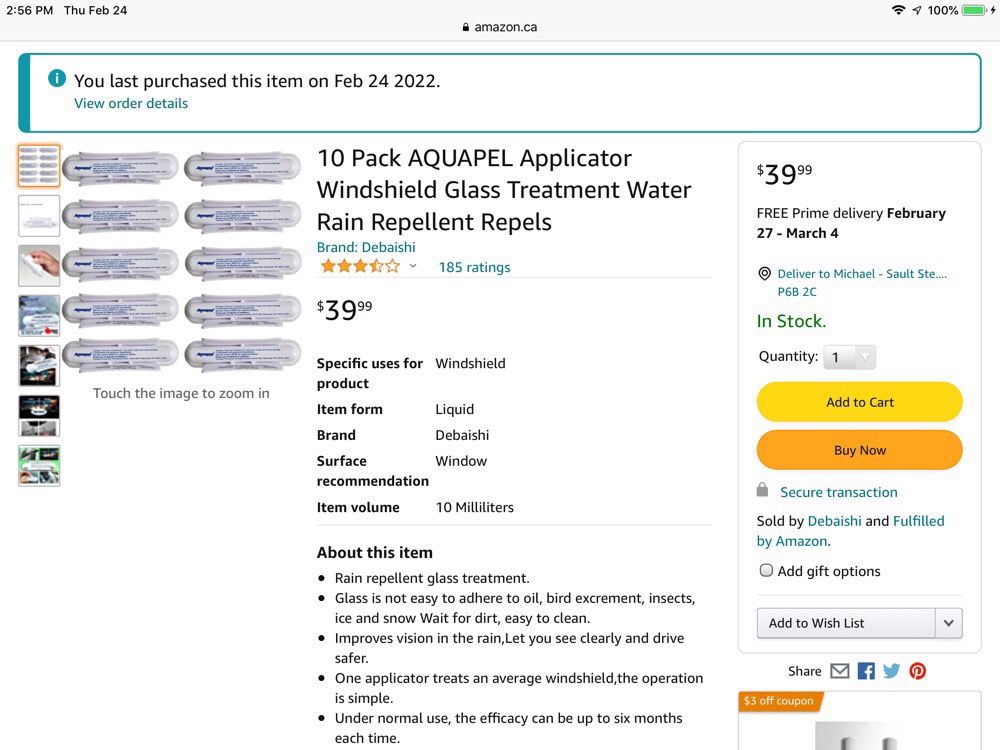Share the product on Twitter

tap(891, 671)
